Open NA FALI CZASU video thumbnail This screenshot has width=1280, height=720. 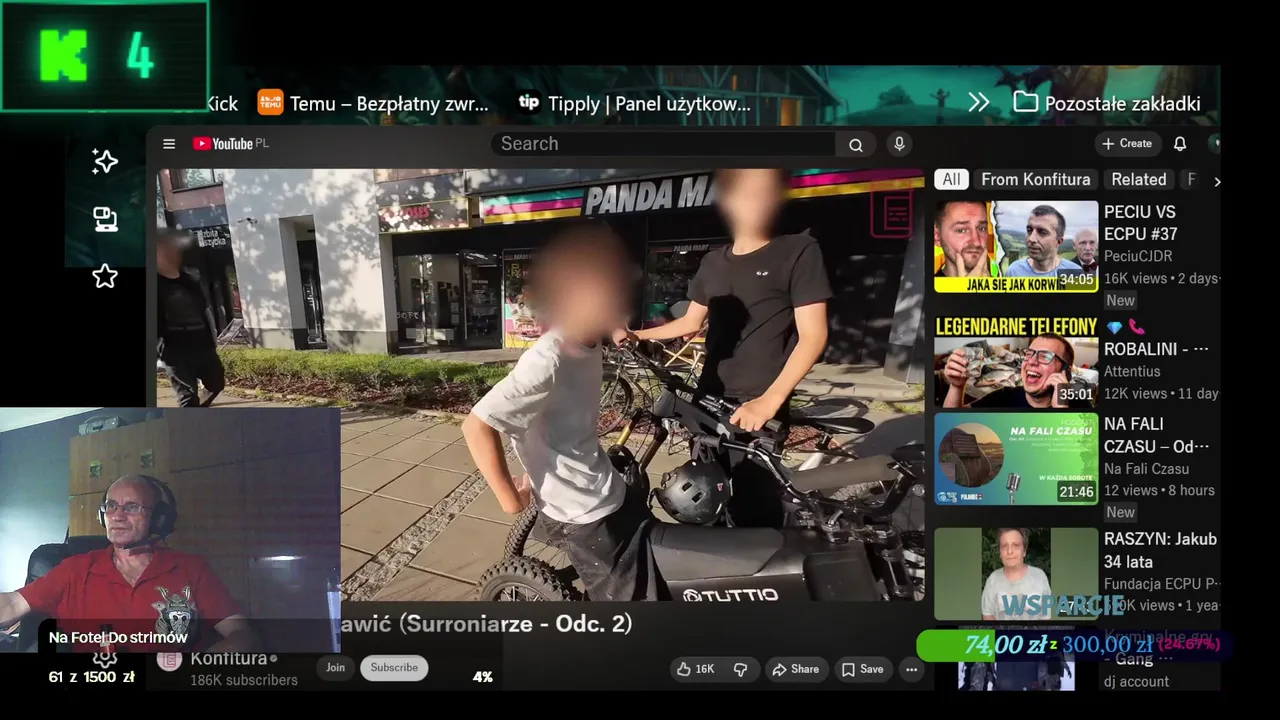[1016, 459]
